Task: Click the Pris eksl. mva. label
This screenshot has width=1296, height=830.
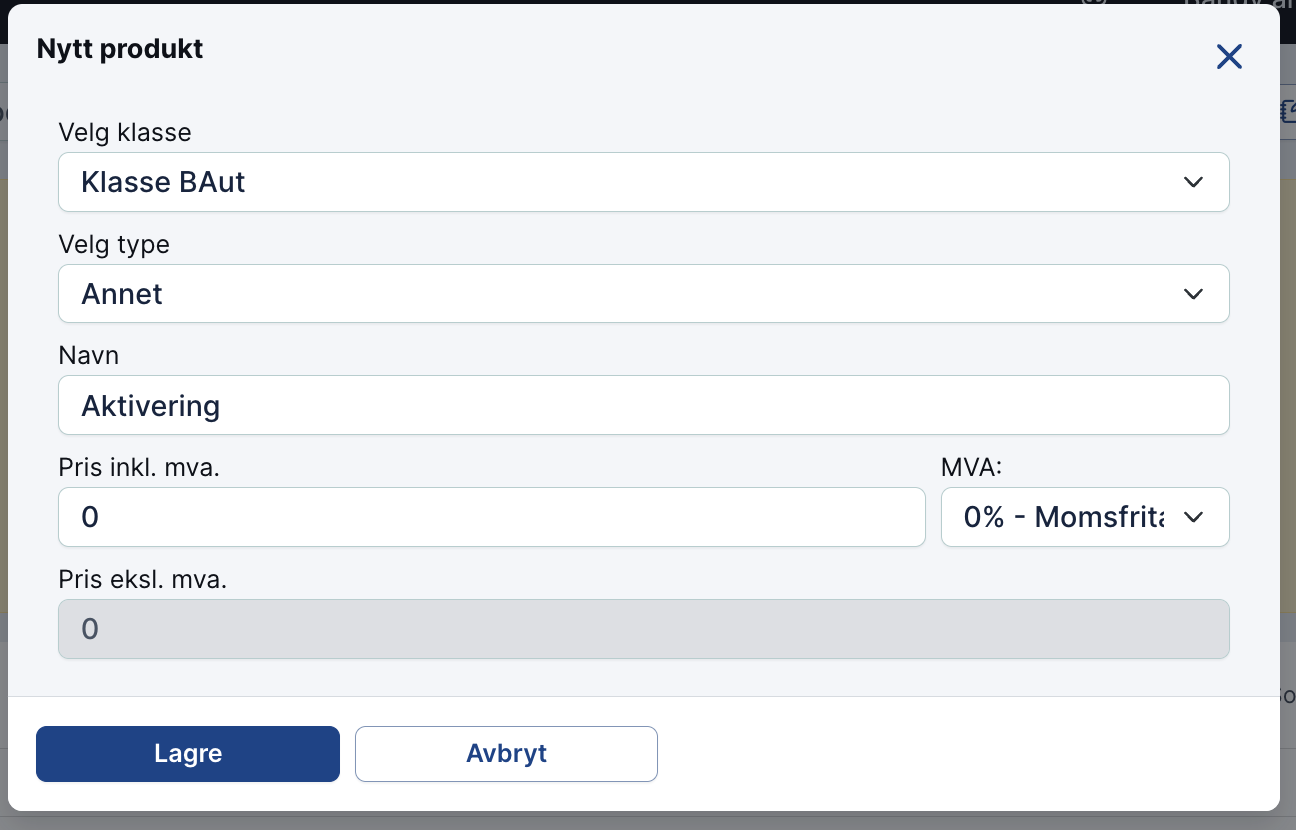Action: coord(143,579)
